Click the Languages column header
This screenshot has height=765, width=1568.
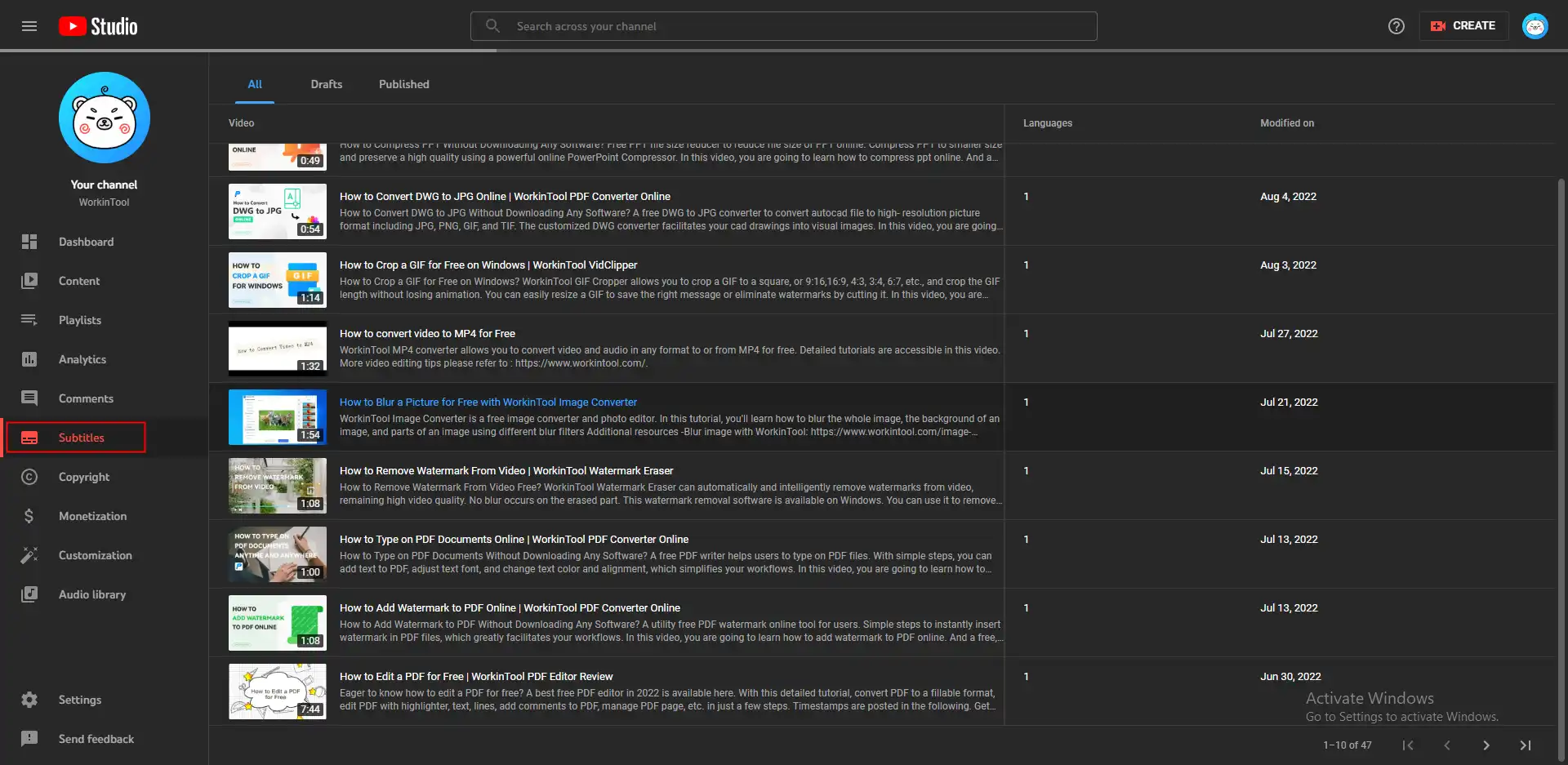point(1048,123)
